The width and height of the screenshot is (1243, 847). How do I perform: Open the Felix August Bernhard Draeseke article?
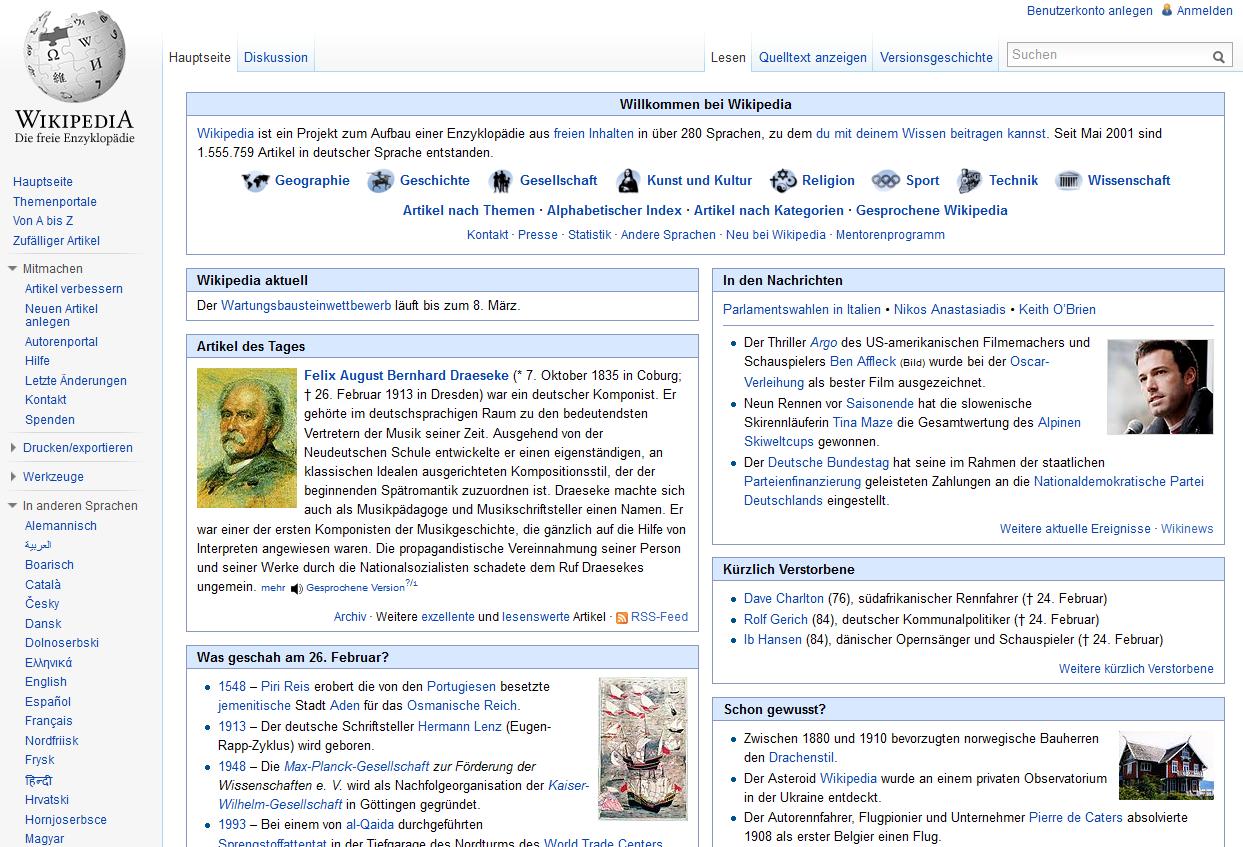pos(406,376)
